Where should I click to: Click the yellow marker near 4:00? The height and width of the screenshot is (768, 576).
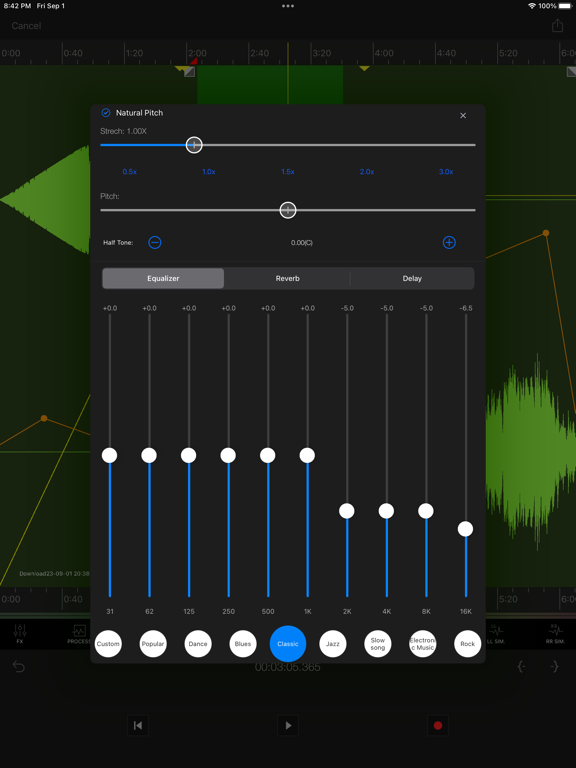click(x=364, y=68)
